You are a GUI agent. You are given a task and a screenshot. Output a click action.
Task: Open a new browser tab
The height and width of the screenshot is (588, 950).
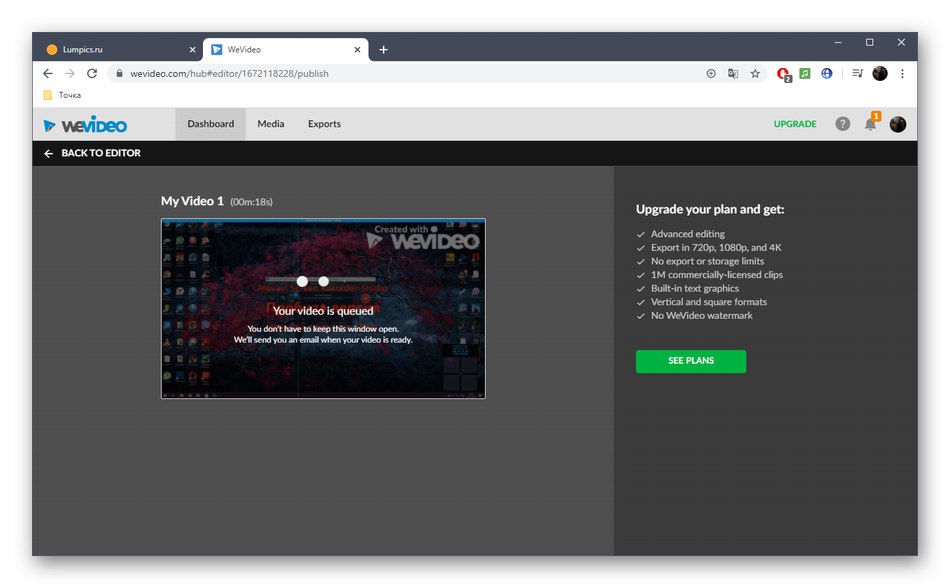[x=383, y=50]
